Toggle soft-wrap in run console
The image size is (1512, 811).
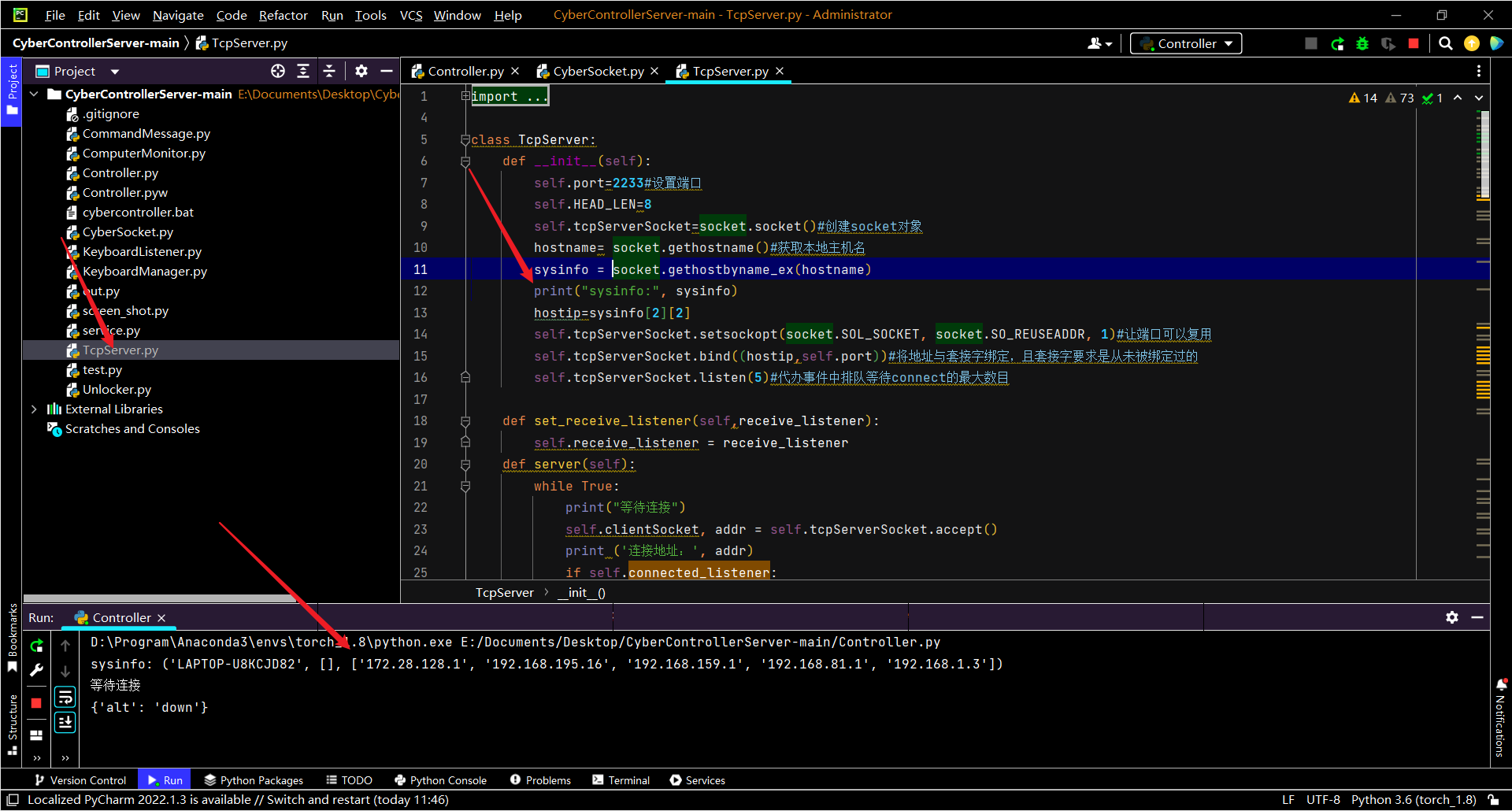[x=65, y=698]
